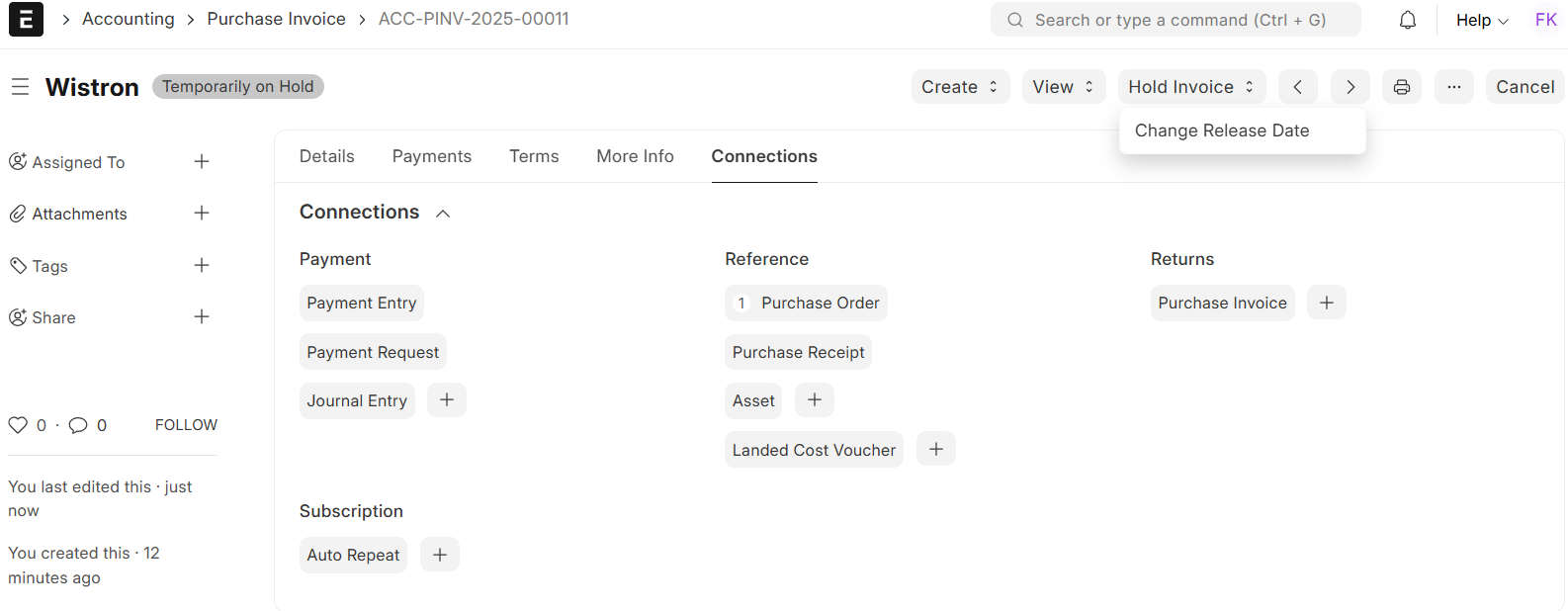Image resolution: width=1568 pixels, height=611 pixels.
Task: Collapse the Connections section
Action: 443,214
